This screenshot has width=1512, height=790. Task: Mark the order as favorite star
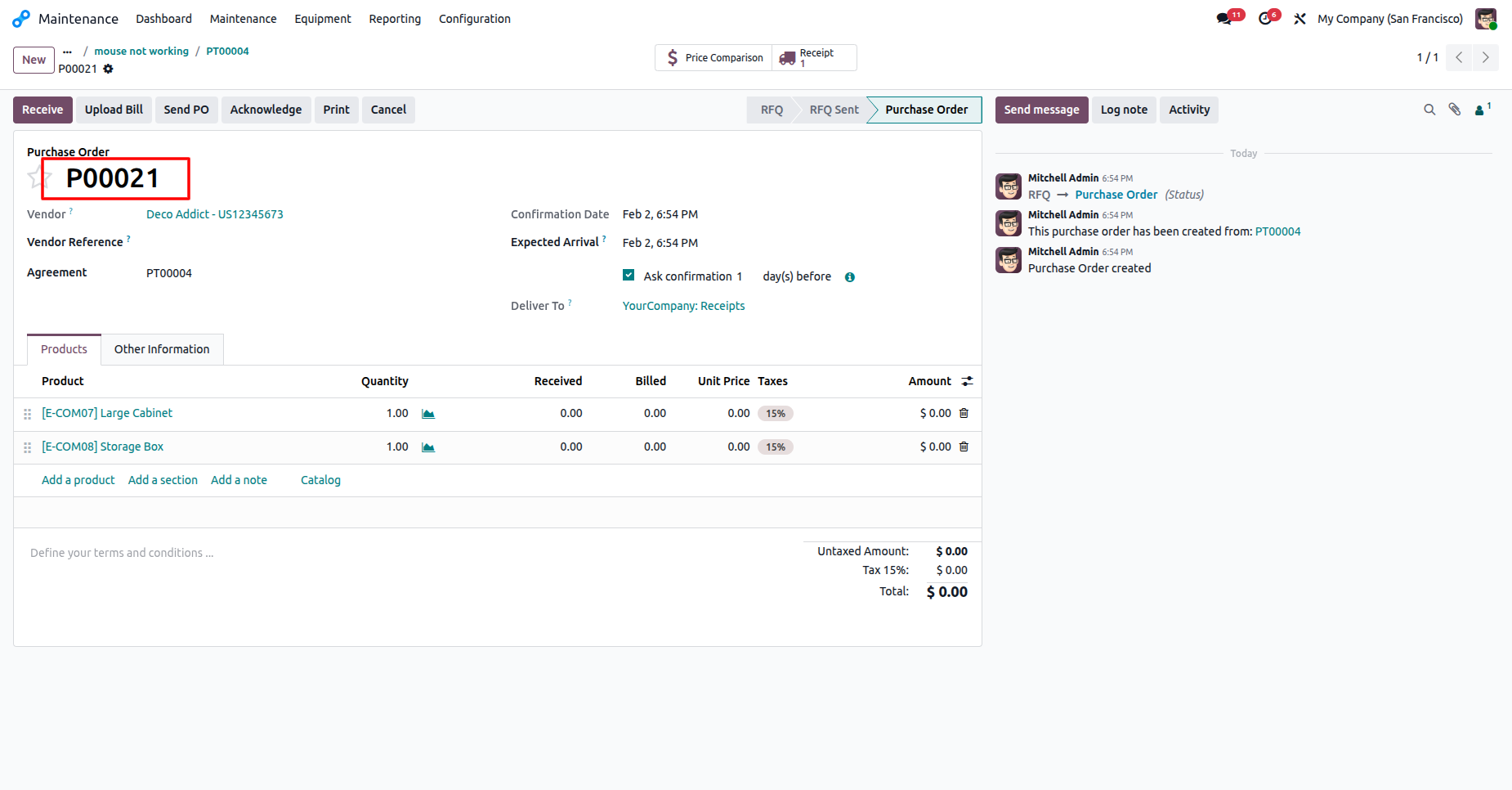(34, 177)
